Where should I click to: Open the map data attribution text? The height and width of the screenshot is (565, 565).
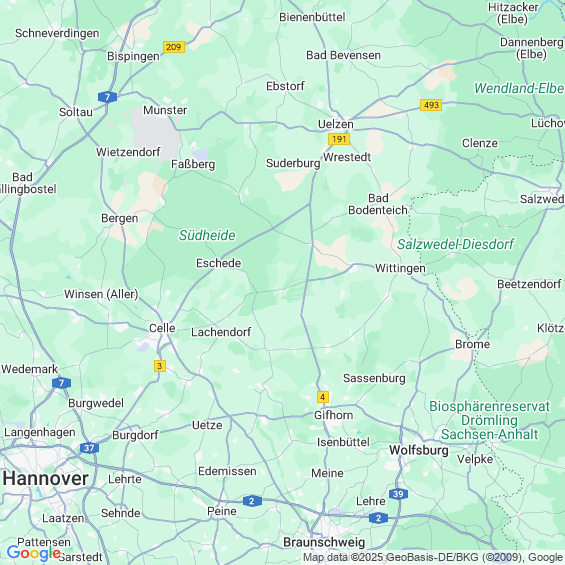tap(434, 557)
